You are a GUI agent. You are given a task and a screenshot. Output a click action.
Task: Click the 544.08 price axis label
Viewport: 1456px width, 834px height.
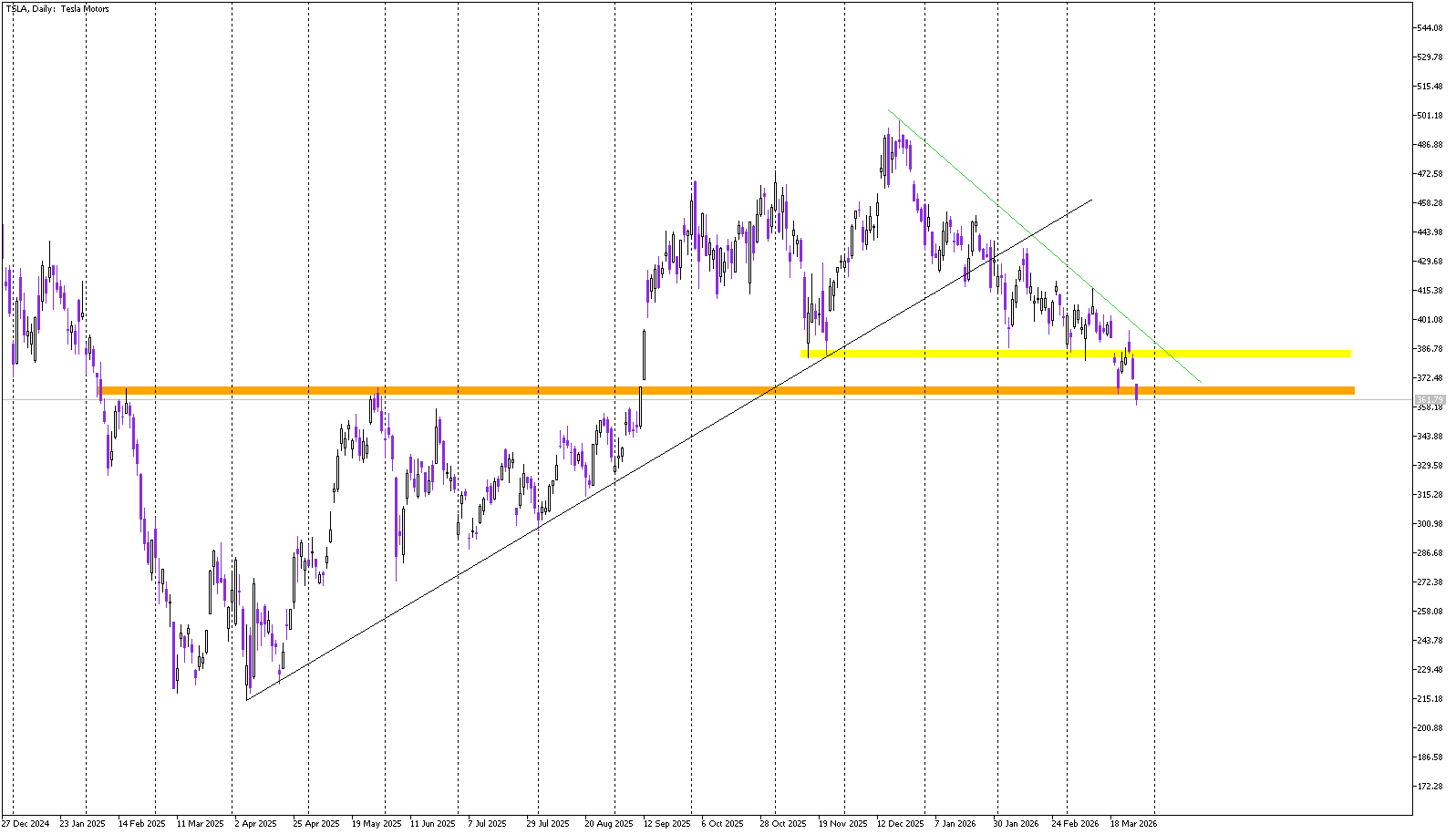pyautogui.click(x=1429, y=28)
